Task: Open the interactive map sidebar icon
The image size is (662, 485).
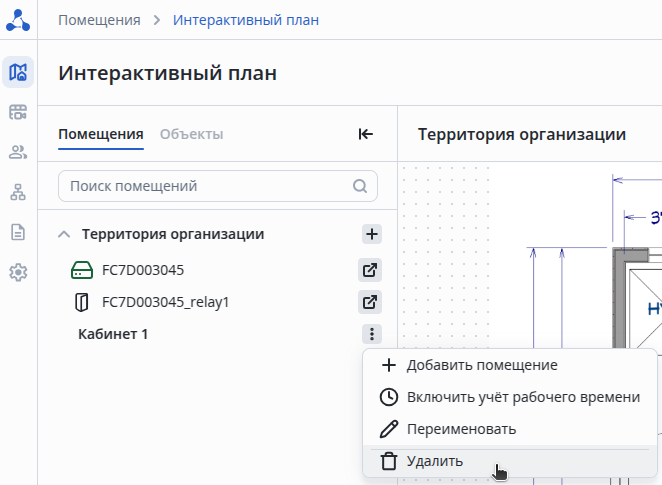Action: tap(18, 72)
